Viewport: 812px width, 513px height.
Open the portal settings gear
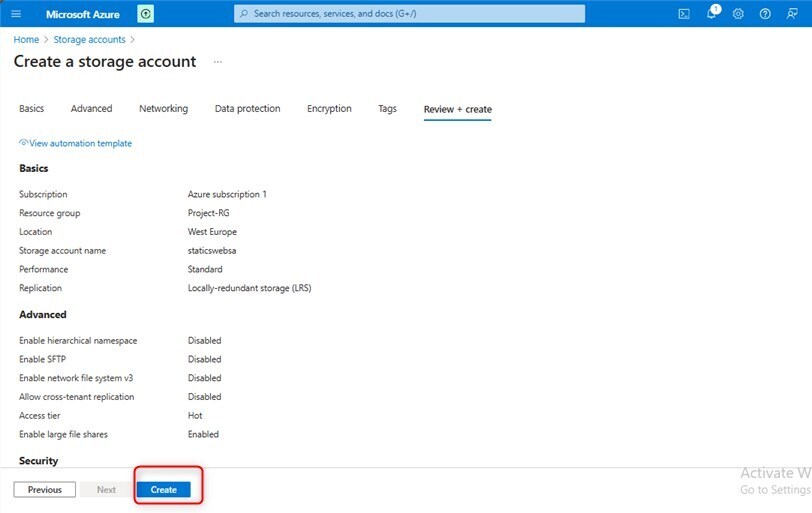738,14
